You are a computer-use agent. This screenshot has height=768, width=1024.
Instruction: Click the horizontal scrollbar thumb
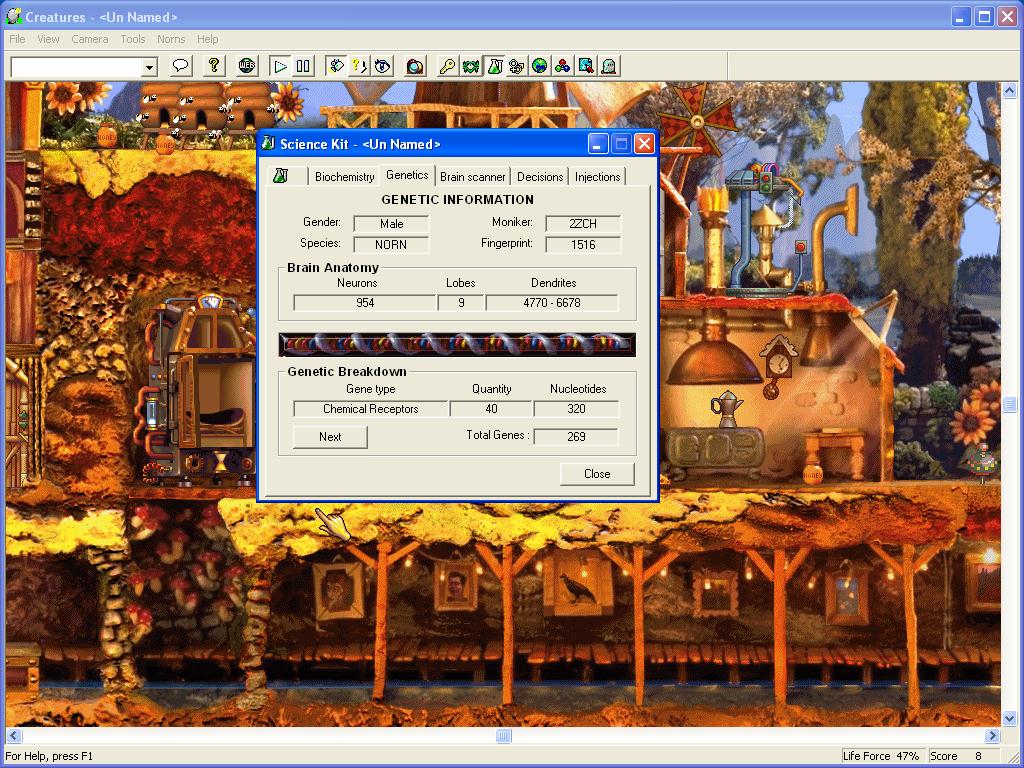(503, 736)
